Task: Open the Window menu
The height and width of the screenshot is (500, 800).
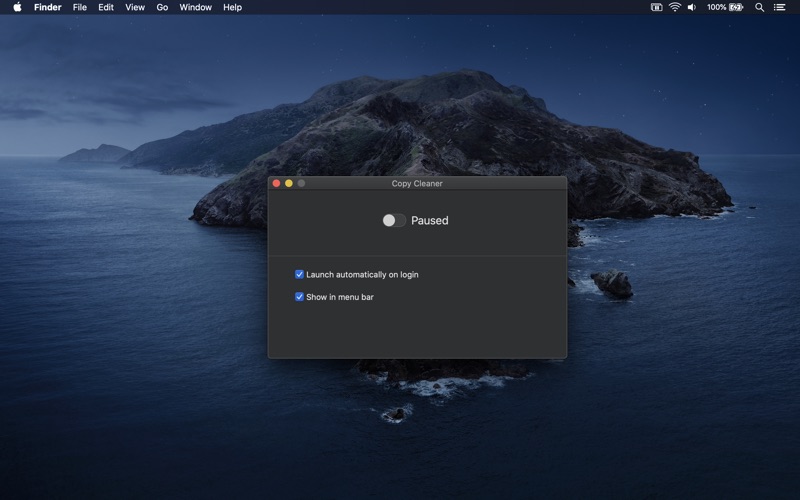Action: pos(195,7)
